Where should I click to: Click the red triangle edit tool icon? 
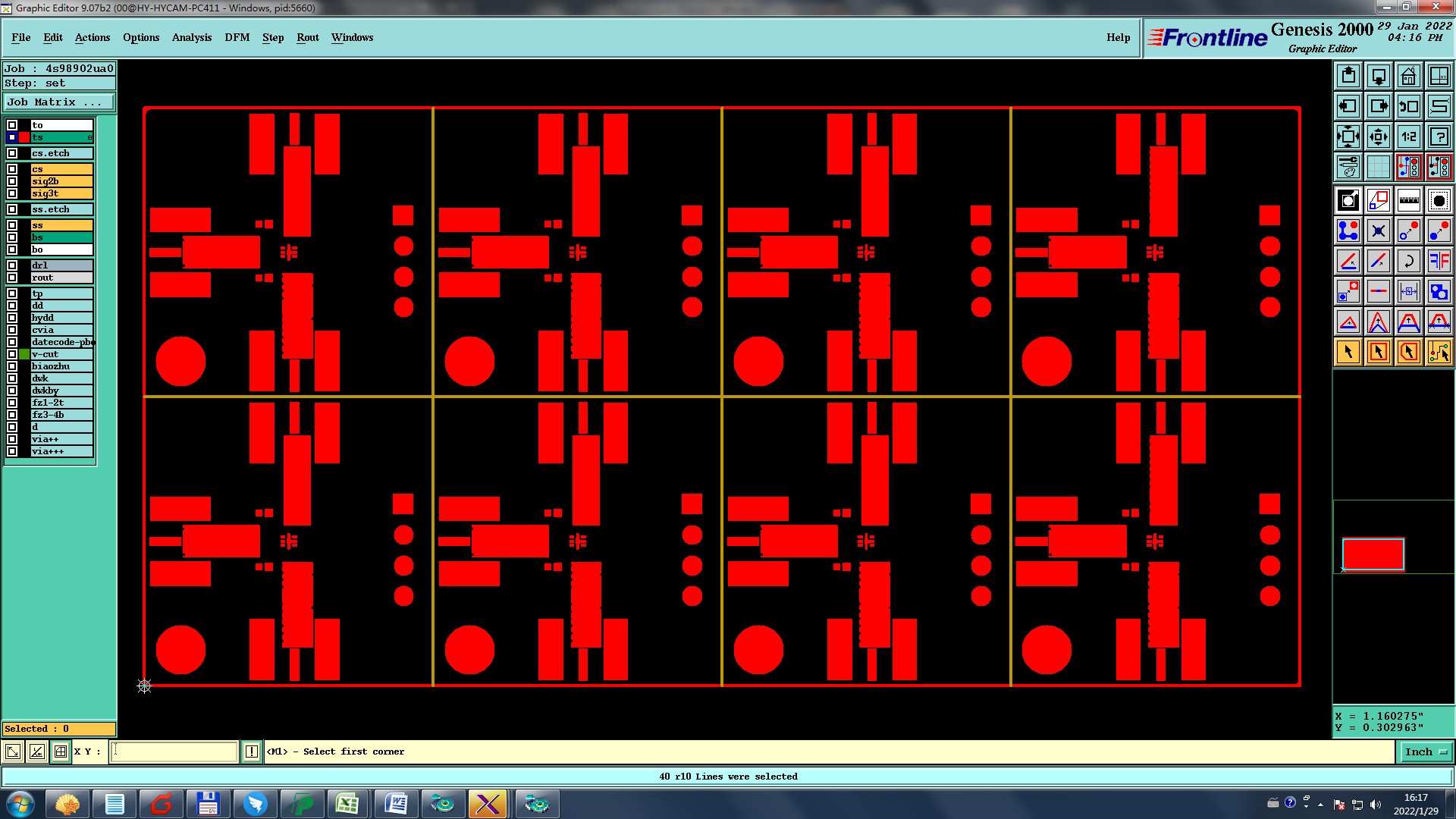click(x=1348, y=322)
